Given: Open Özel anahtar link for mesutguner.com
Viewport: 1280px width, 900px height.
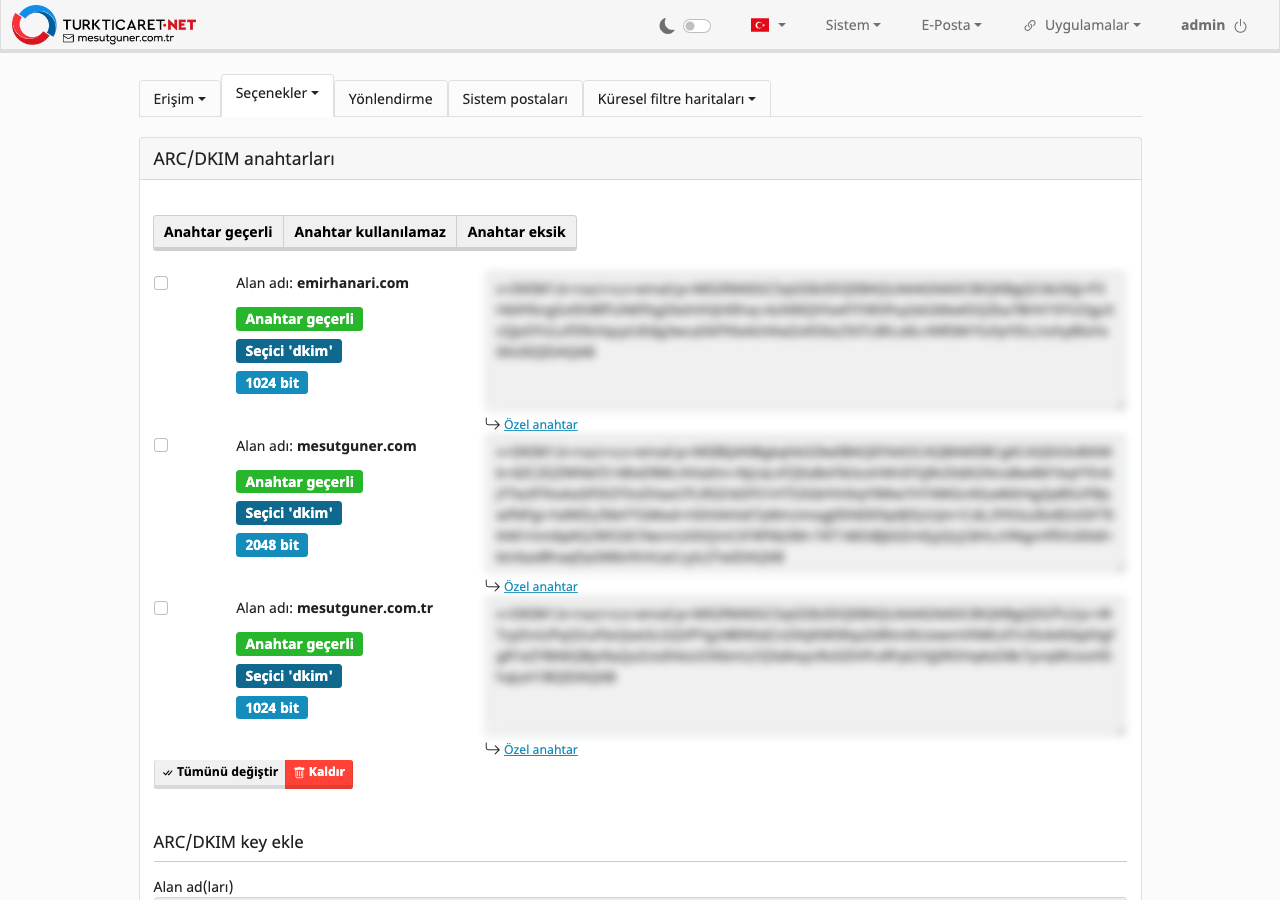Looking at the screenshot, I should click(541, 586).
